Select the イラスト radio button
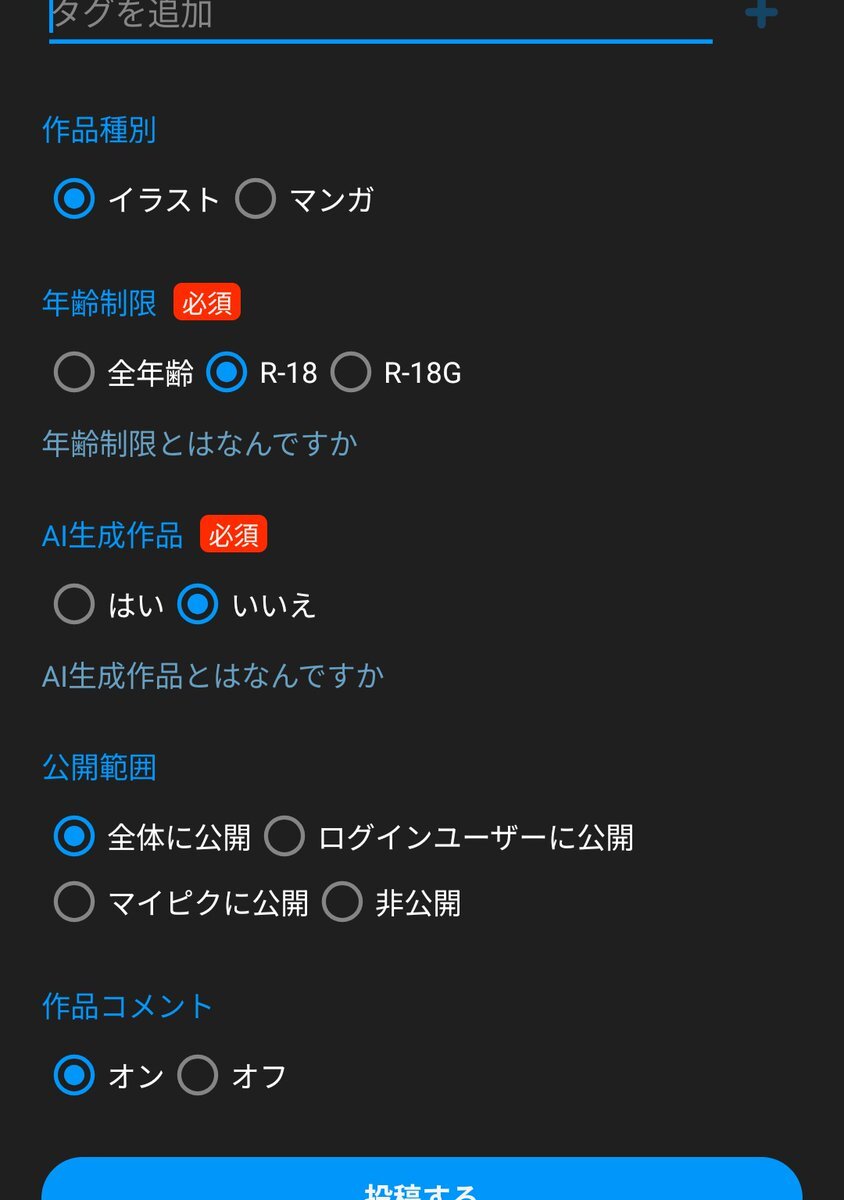The width and height of the screenshot is (844, 1200). tap(74, 199)
